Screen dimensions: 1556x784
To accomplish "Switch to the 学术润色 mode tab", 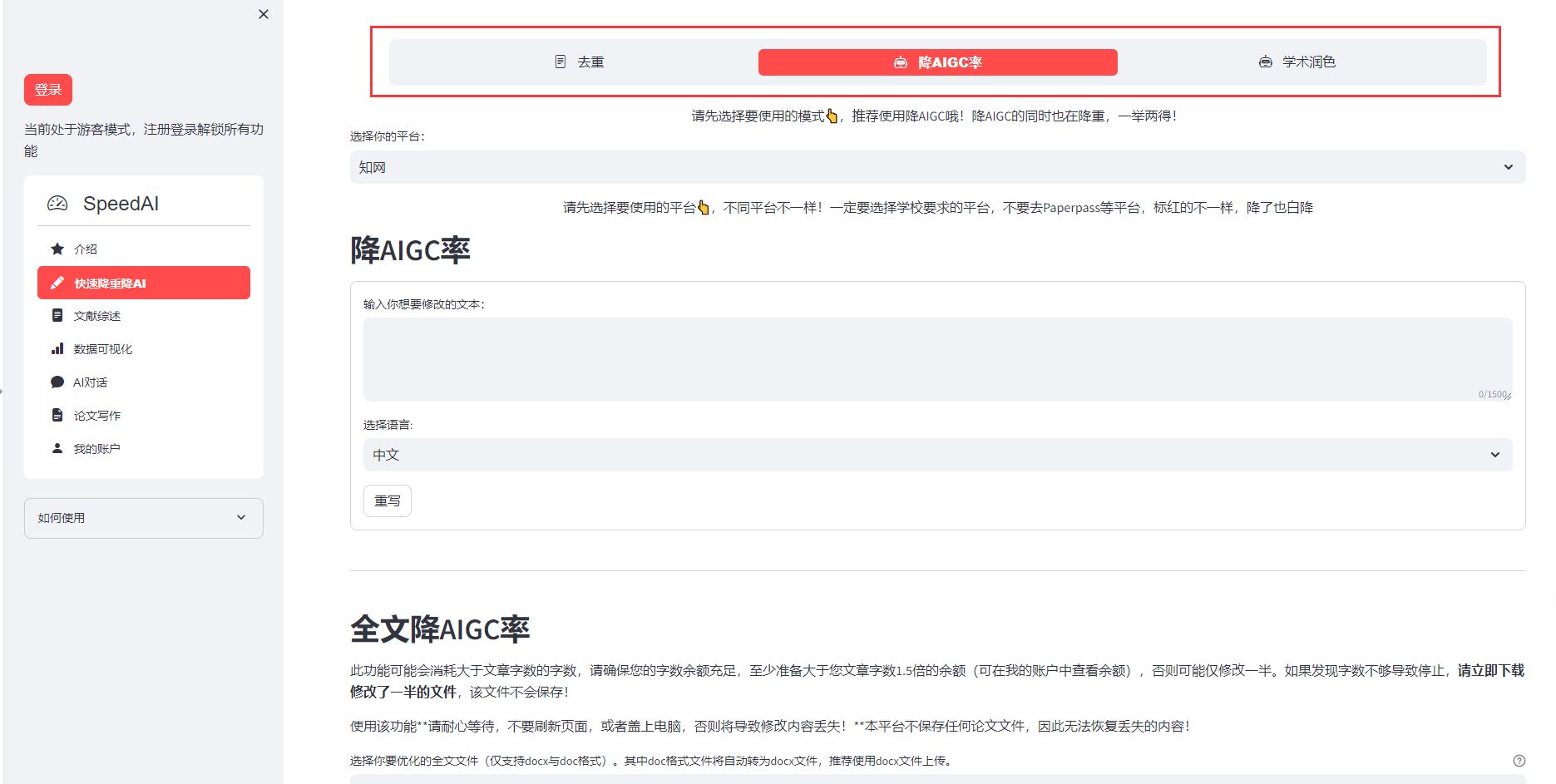I will coord(1297,62).
